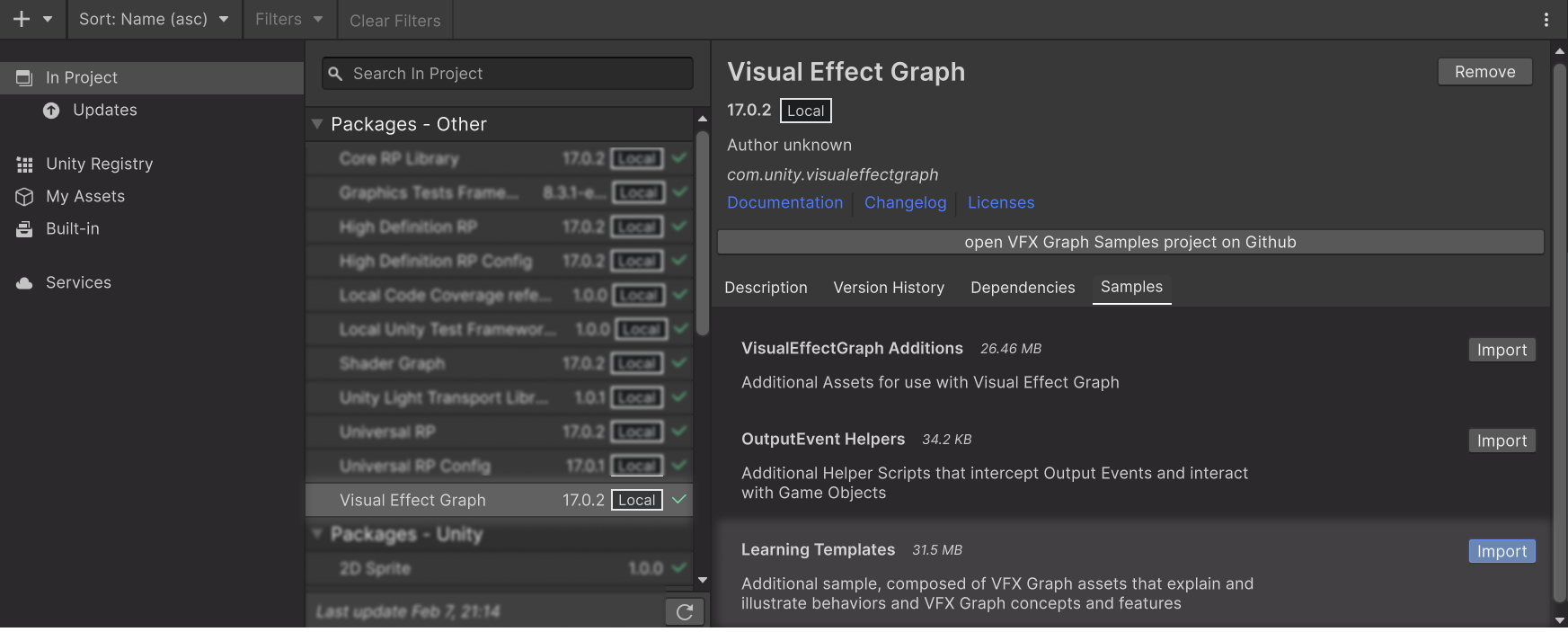Switch to the Version History tab
Screen dimensions: 1568x632
coord(889,288)
